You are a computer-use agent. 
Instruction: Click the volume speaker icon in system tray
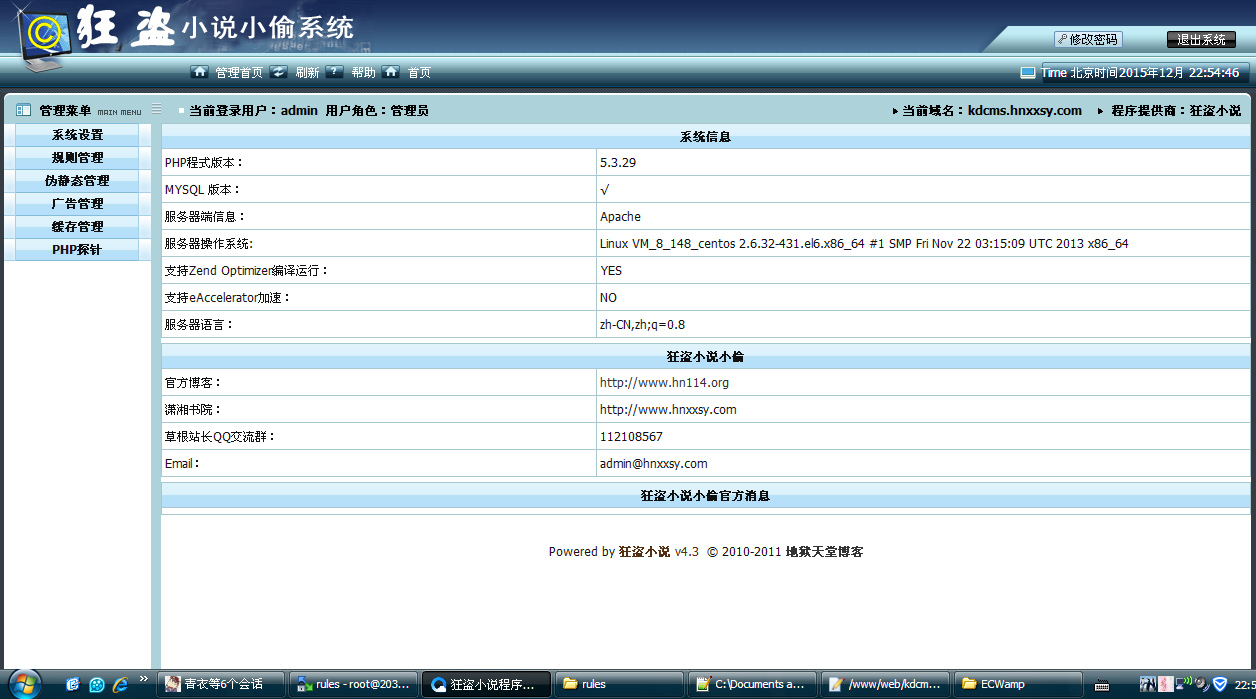coord(1200,683)
